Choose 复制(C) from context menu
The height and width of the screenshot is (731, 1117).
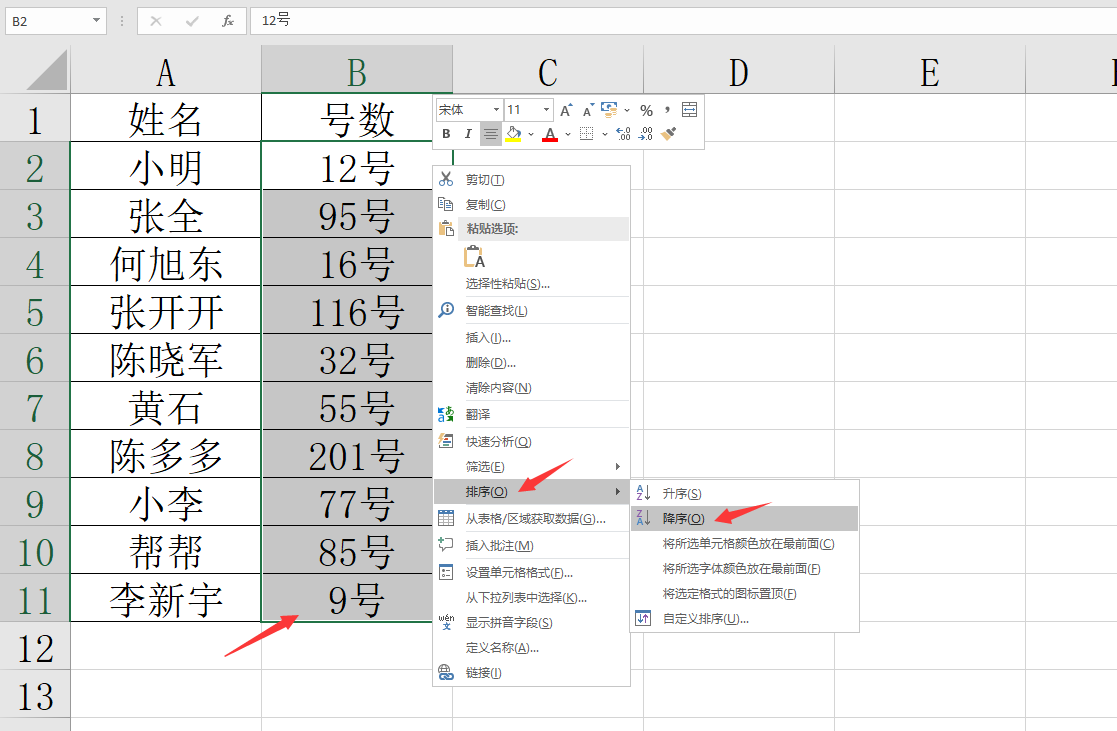point(531,204)
